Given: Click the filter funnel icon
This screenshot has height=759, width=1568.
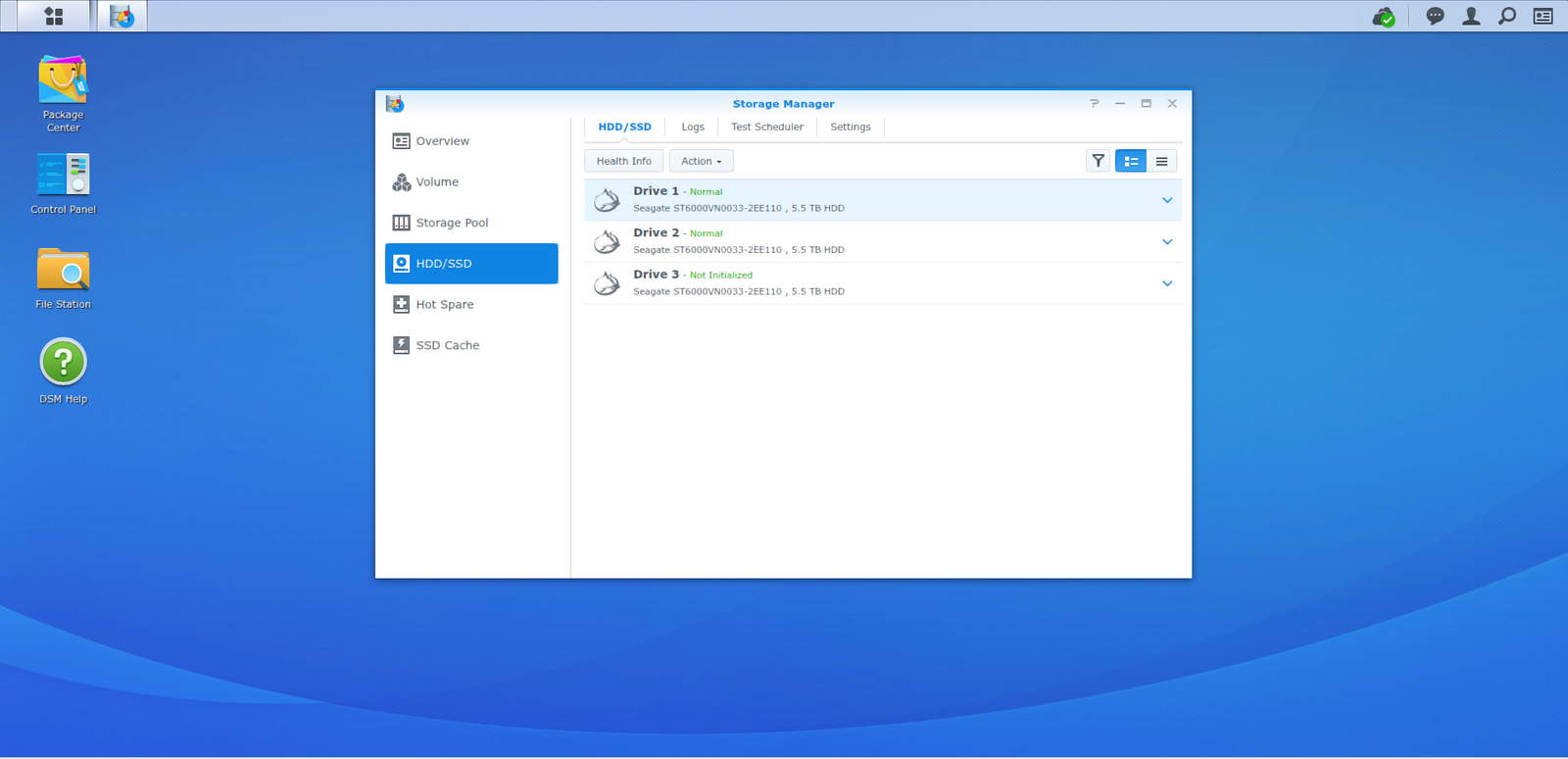Looking at the screenshot, I should tap(1098, 161).
